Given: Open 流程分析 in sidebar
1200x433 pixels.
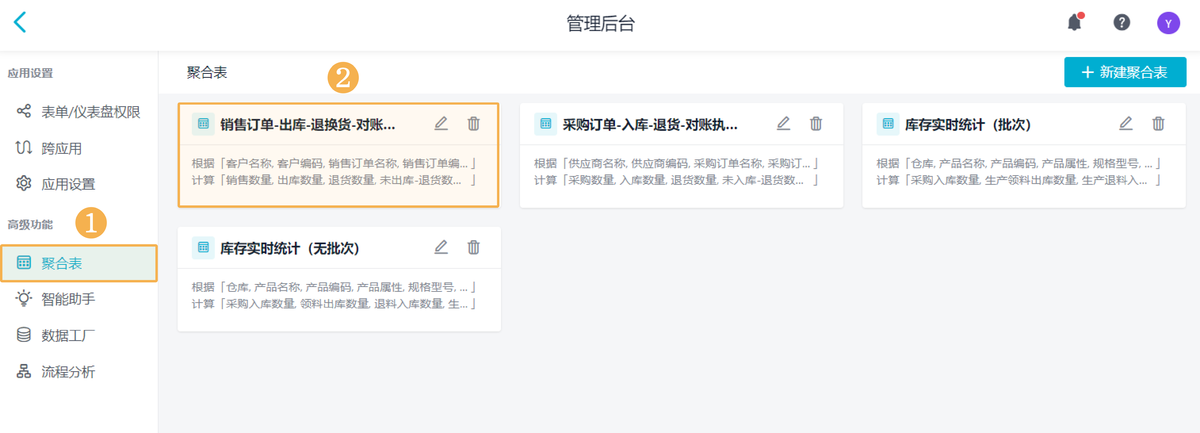Looking at the screenshot, I should coord(68,372).
